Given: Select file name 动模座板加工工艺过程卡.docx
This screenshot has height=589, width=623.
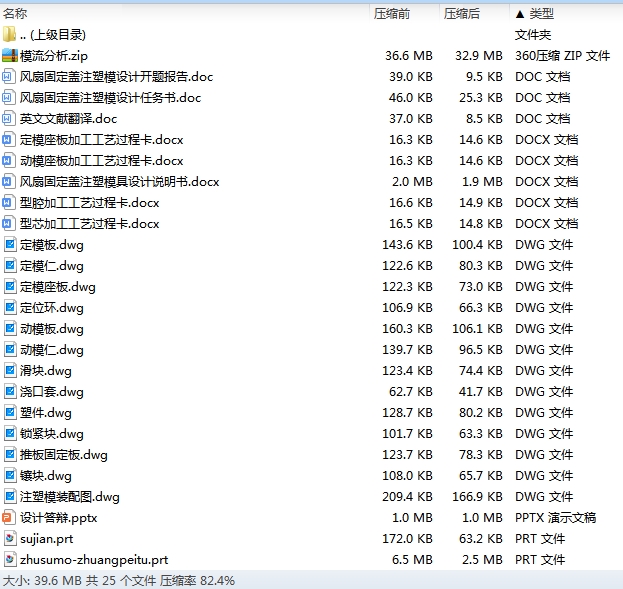Looking at the screenshot, I should 102,161.
